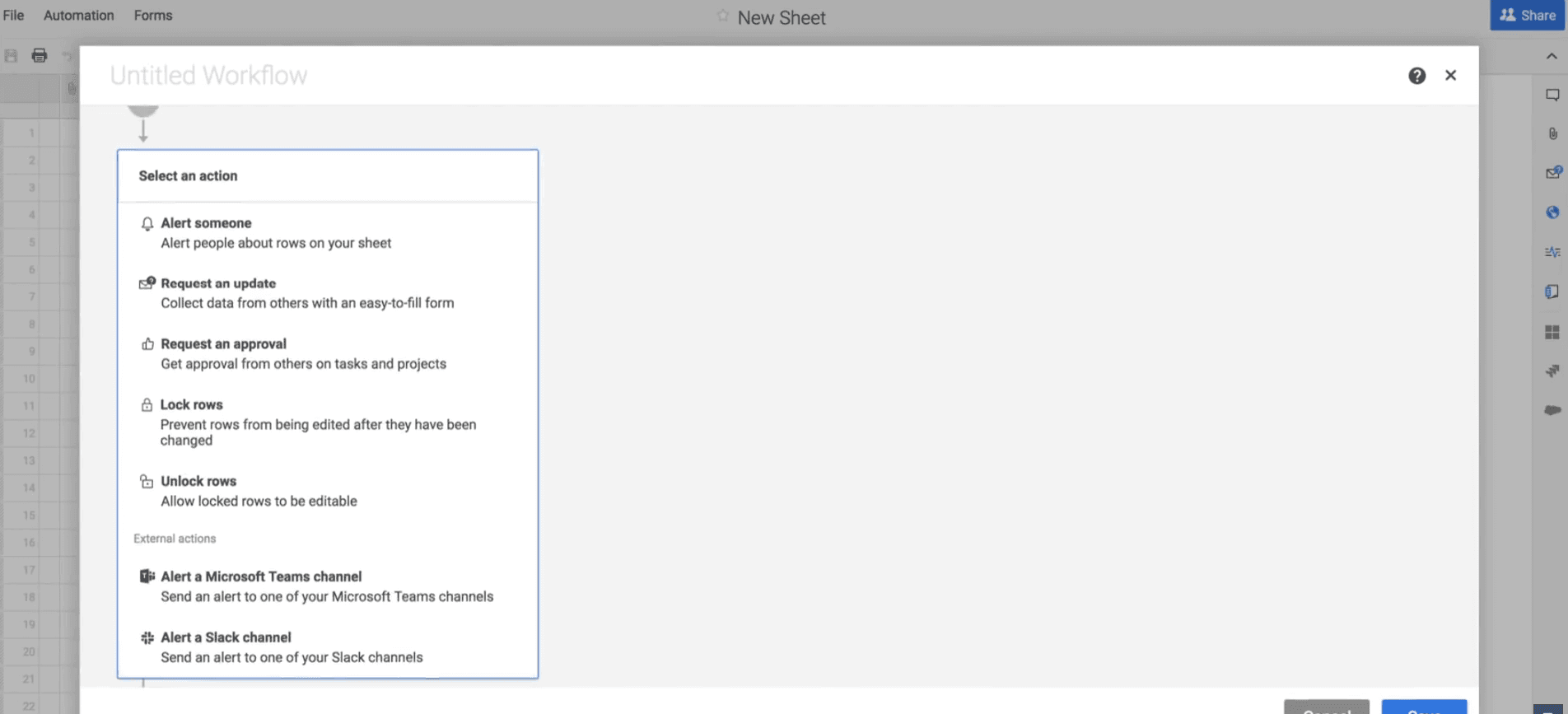Open the Activity Log panel icon
The height and width of the screenshot is (714, 1568).
tap(1552, 252)
